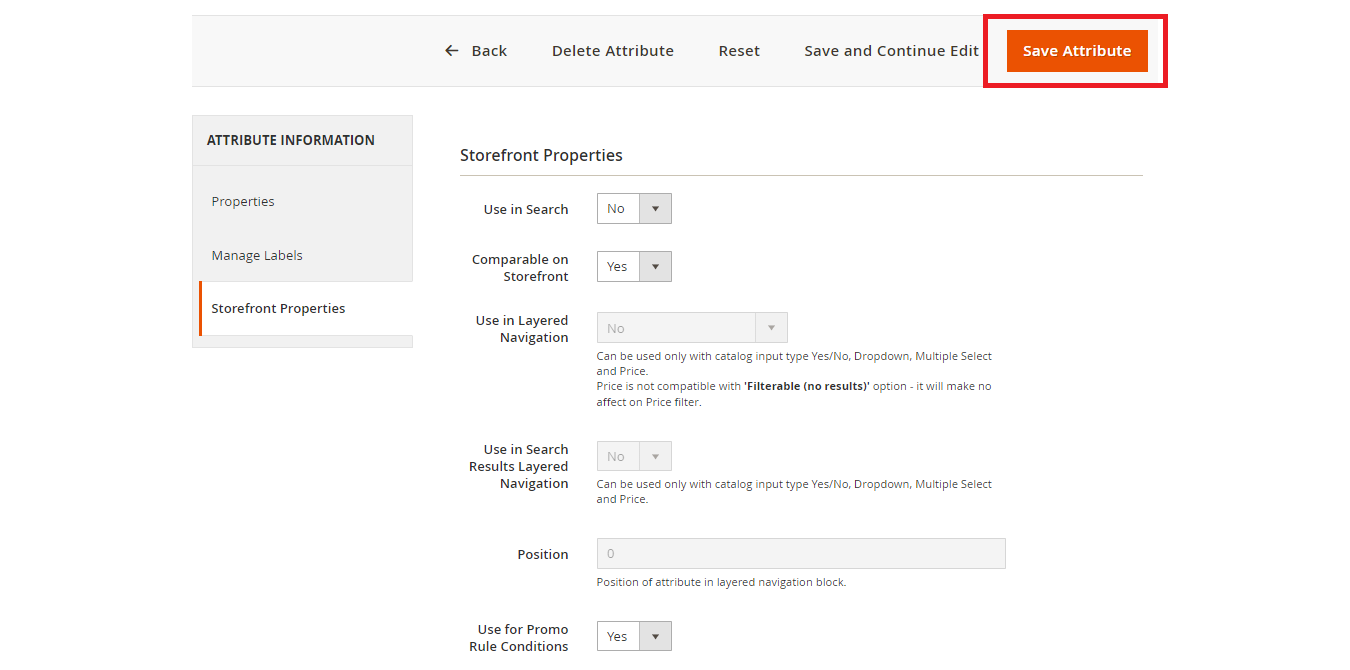The image size is (1350, 670).
Task: Click the Reset button
Action: point(739,51)
